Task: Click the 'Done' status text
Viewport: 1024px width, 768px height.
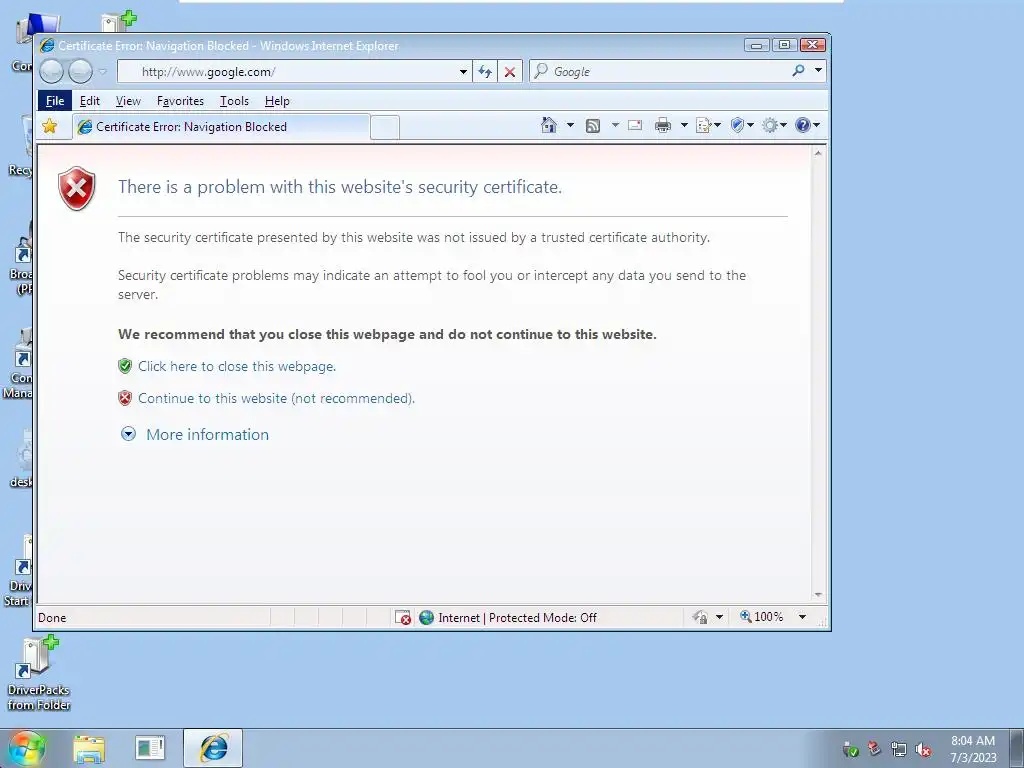Action: (x=52, y=618)
